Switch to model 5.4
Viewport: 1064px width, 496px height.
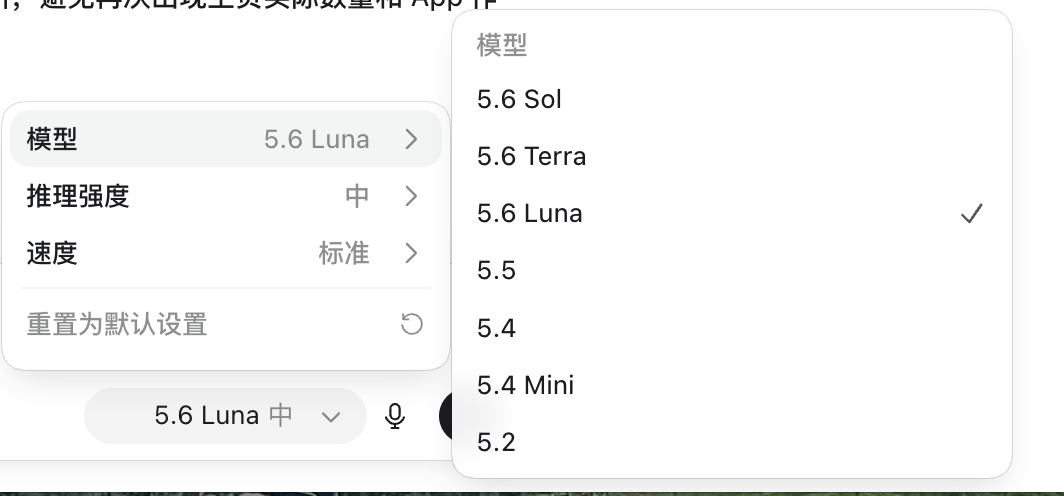pyautogui.click(x=732, y=328)
